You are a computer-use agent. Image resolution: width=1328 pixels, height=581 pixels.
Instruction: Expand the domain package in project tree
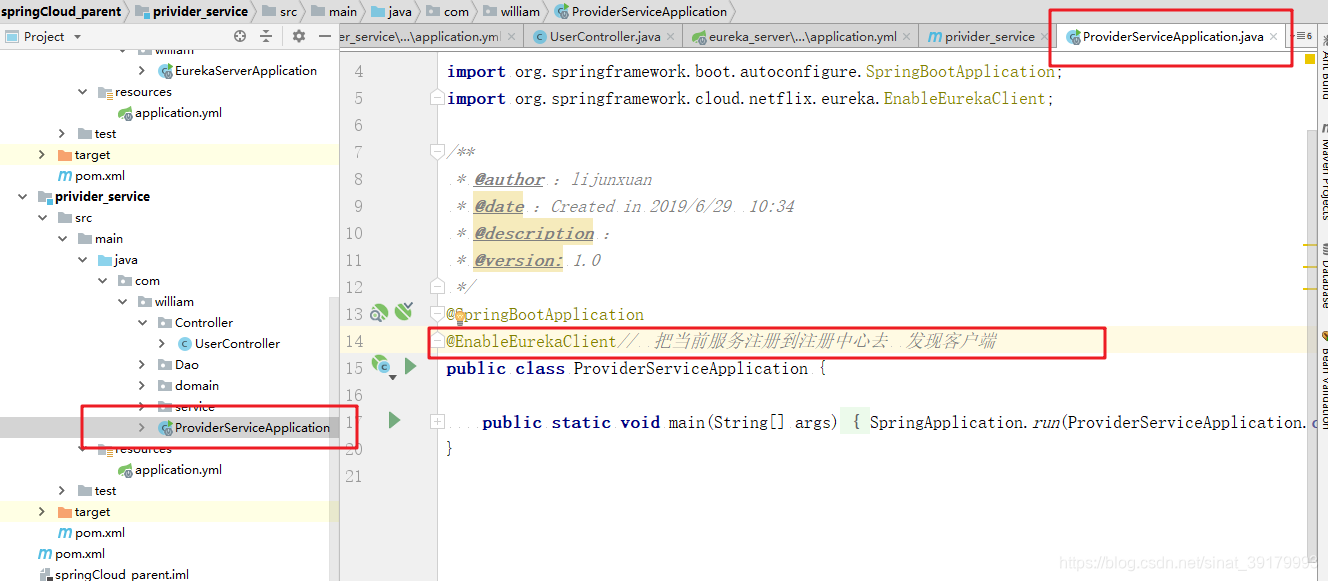tap(142, 385)
